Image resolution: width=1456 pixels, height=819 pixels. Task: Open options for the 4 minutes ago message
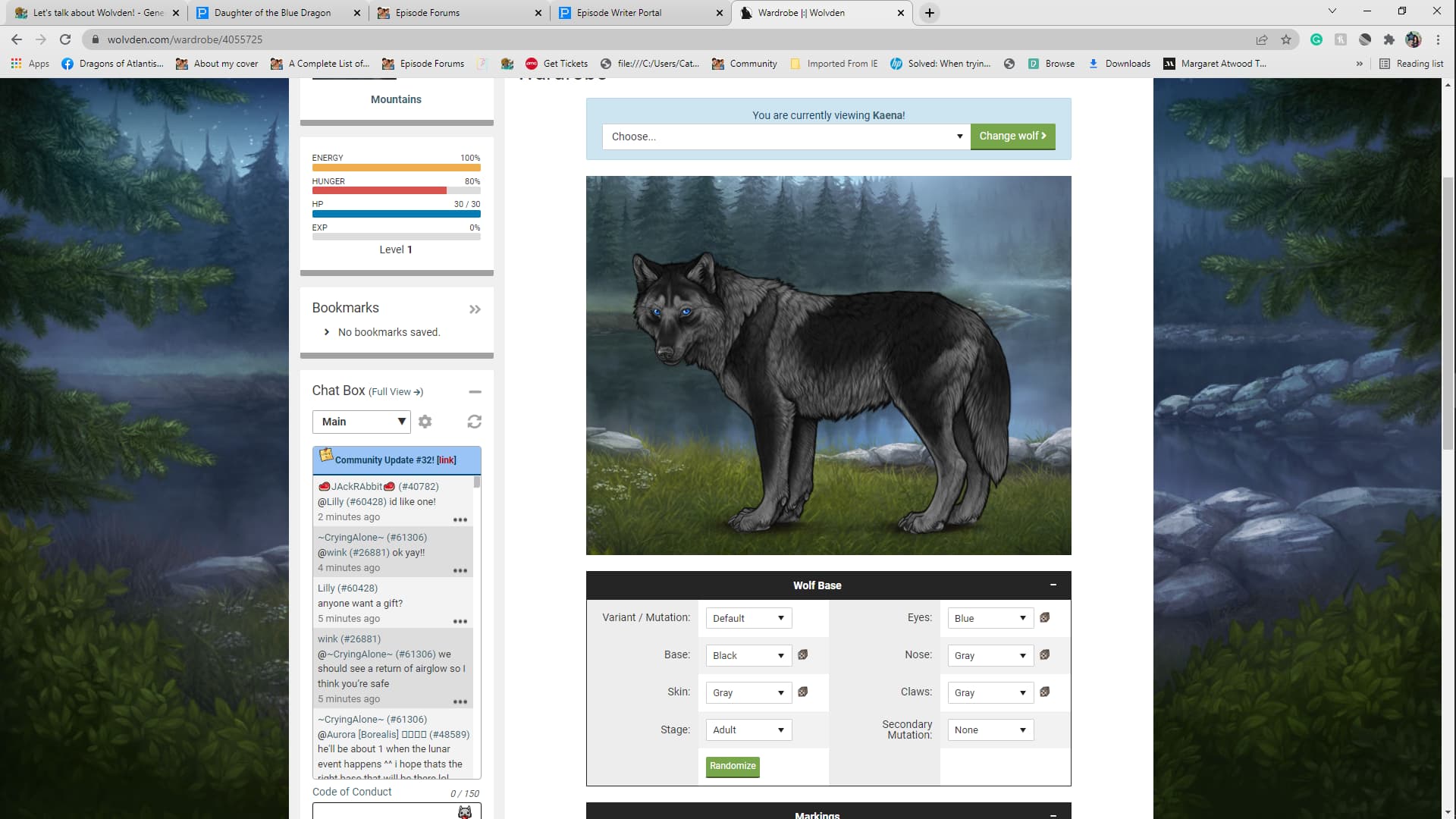pos(460,571)
